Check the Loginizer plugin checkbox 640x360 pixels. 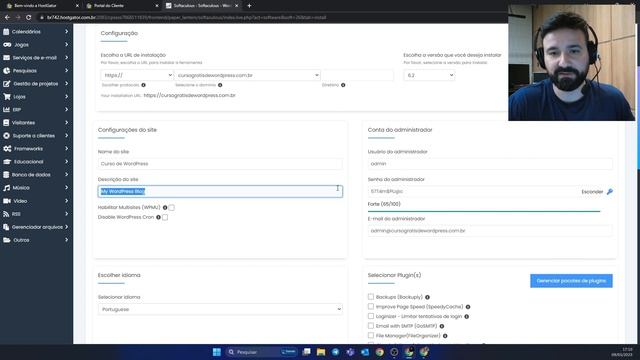point(371,316)
